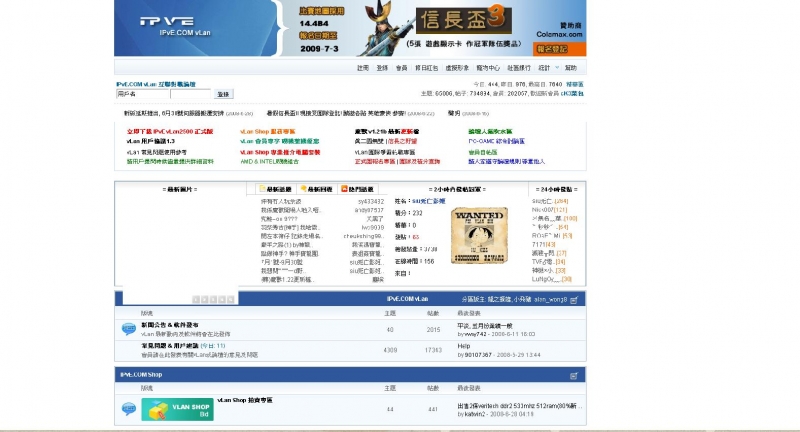Click the speech-bubble icon for vLan Shop forum
This screenshot has height=432, width=800.
(129, 409)
